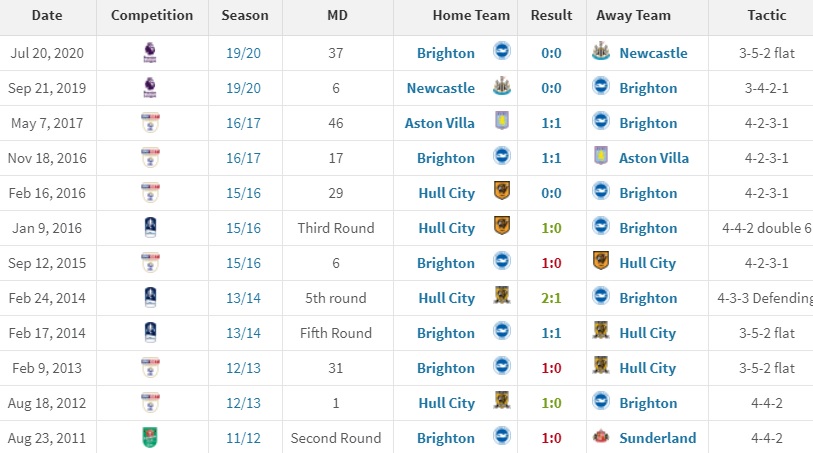Click FA Cup icon for Jan 9, 2016 match

tap(150, 228)
